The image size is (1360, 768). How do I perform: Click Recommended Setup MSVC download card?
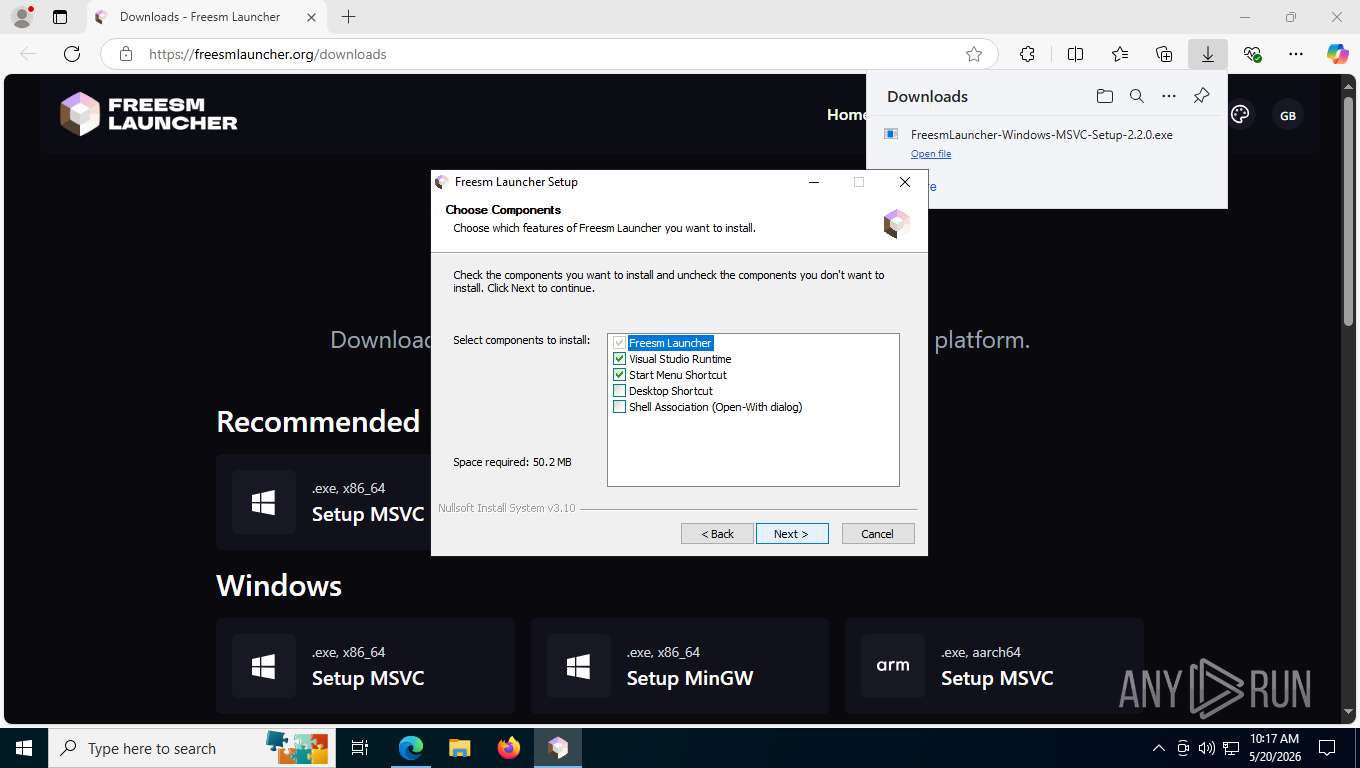(324, 502)
